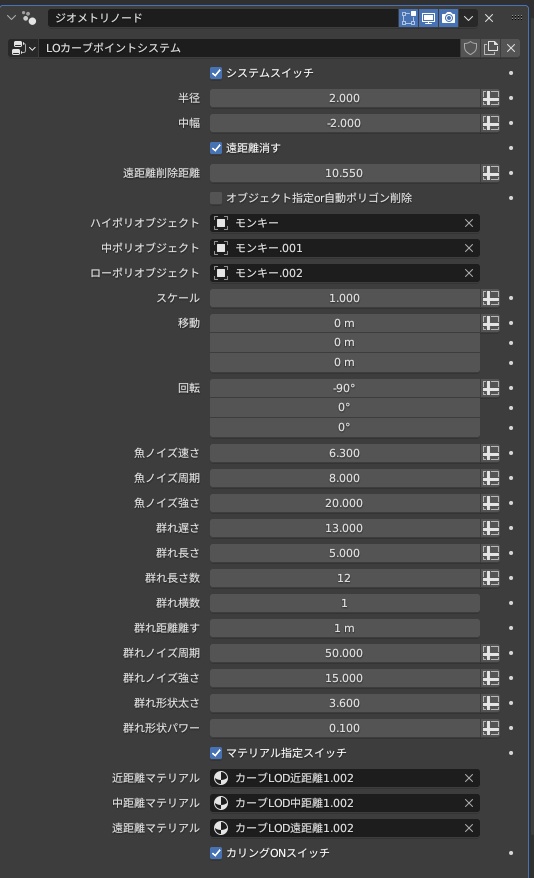Click the 半径 value slider
This screenshot has height=878, width=534.
[344, 98]
